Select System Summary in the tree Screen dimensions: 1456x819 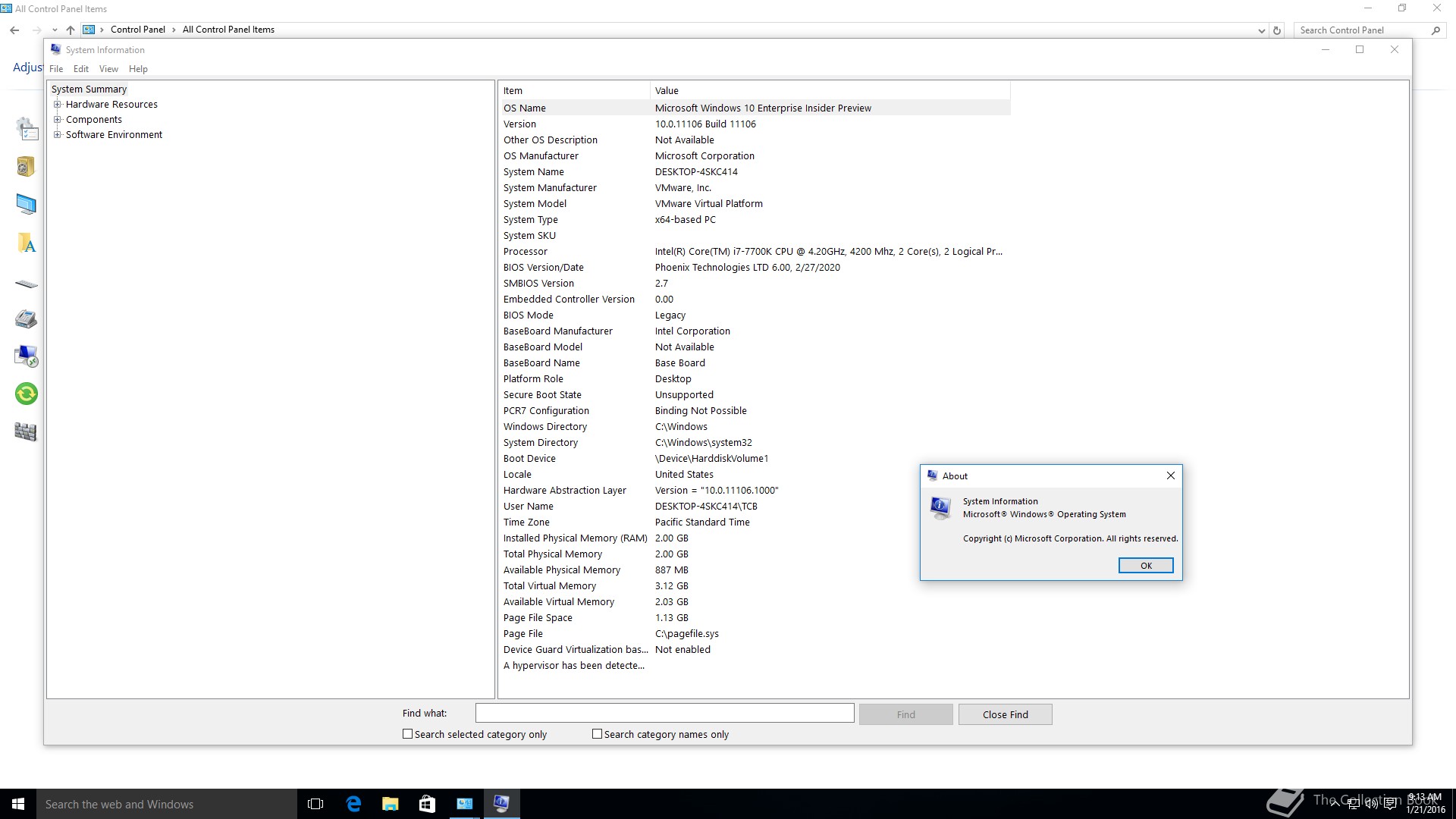(x=89, y=89)
